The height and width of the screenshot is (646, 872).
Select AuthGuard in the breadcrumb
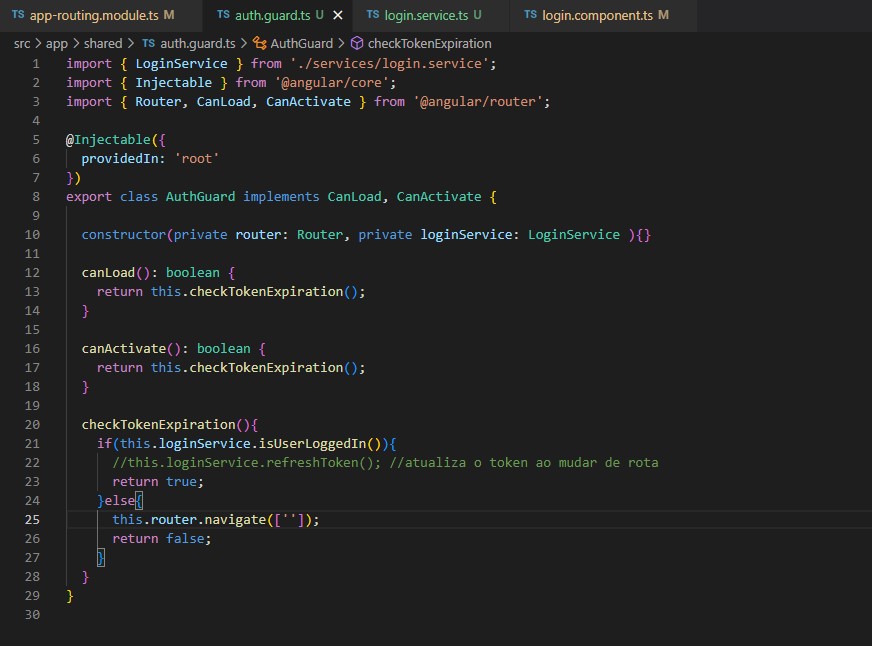[301, 43]
